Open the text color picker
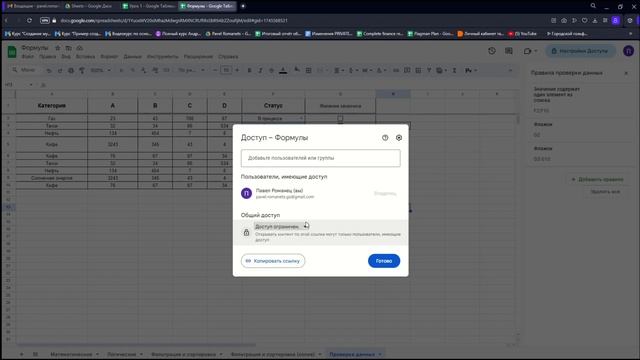This screenshot has width=640, height=360. [x=283, y=71]
